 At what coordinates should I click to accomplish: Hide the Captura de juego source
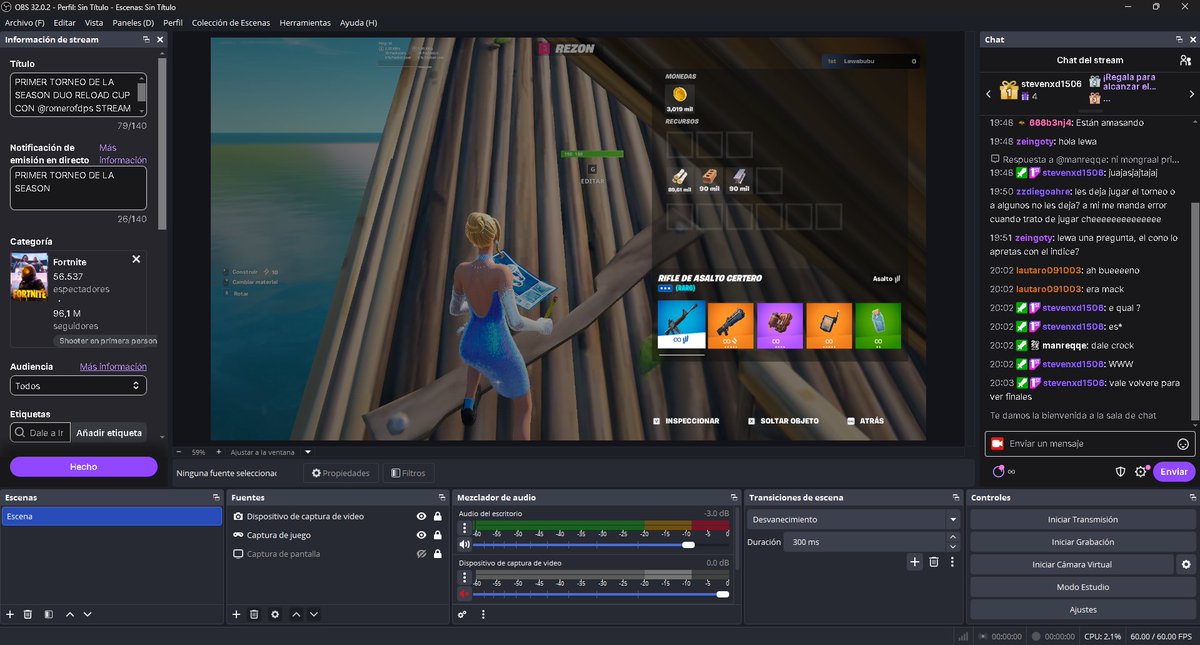click(x=422, y=535)
